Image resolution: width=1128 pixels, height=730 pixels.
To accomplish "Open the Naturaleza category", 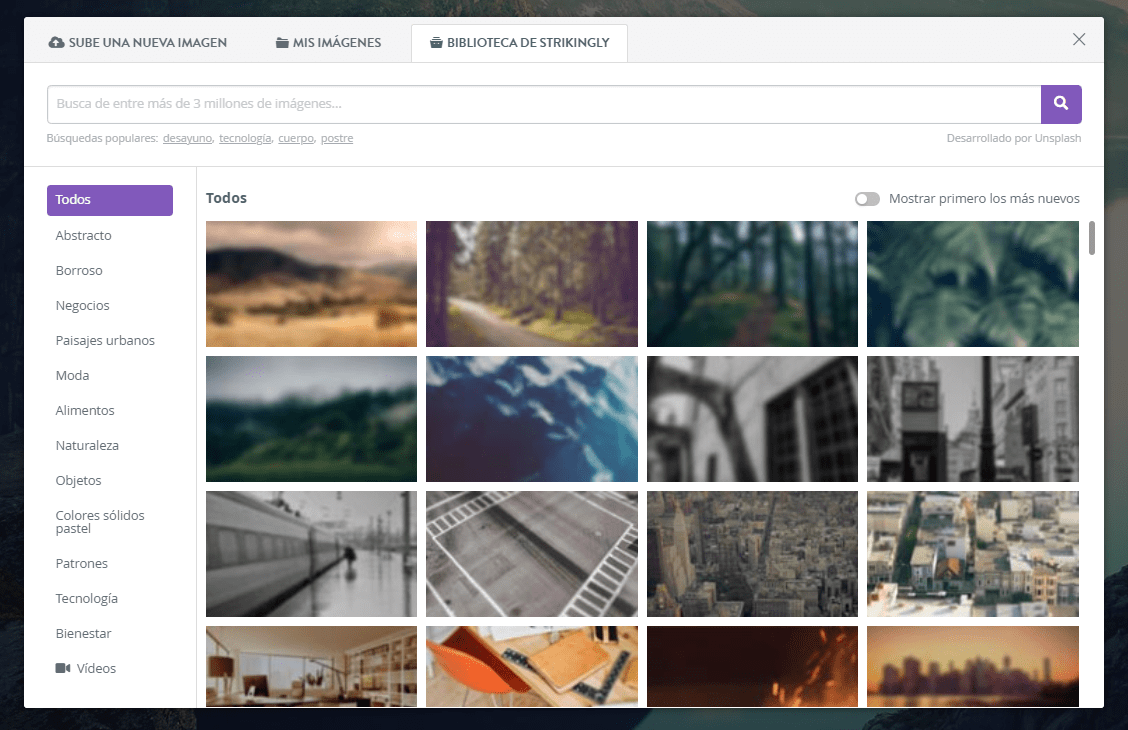I will click(x=87, y=445).
